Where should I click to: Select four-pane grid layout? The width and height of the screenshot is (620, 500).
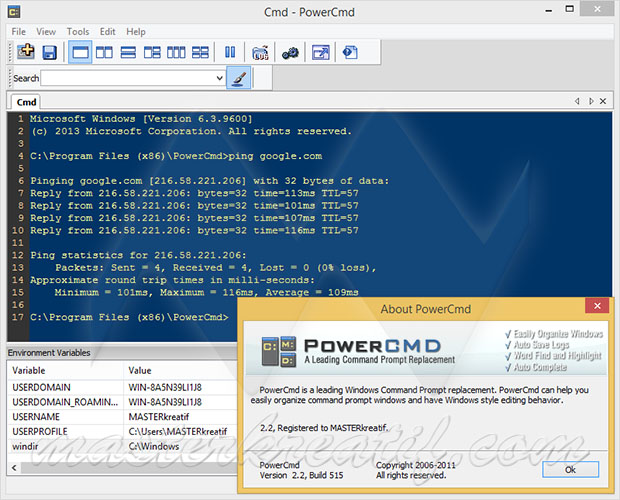[x=200, y=52]
